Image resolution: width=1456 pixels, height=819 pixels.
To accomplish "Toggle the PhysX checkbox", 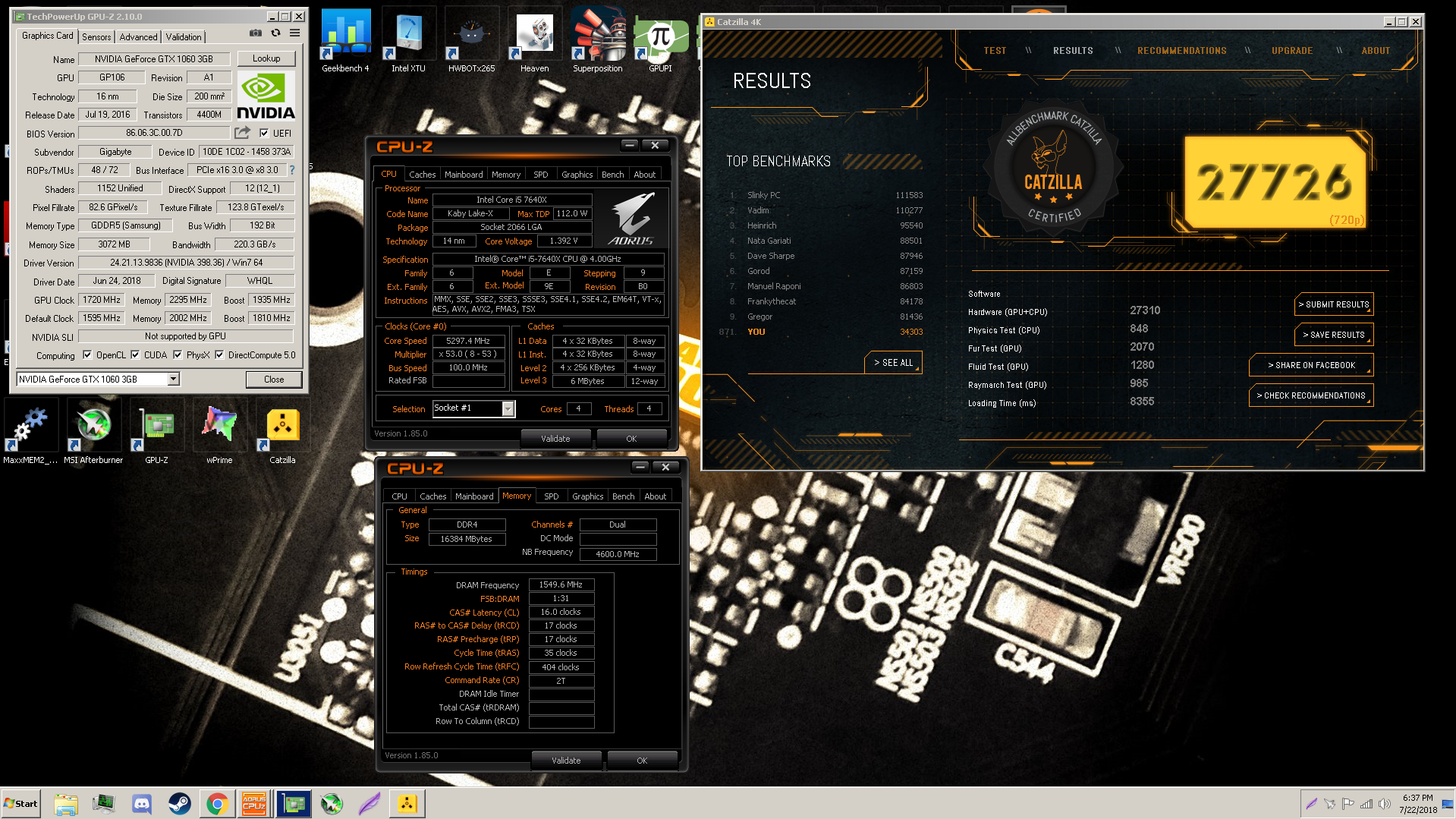I will click(x=178, y=354).
